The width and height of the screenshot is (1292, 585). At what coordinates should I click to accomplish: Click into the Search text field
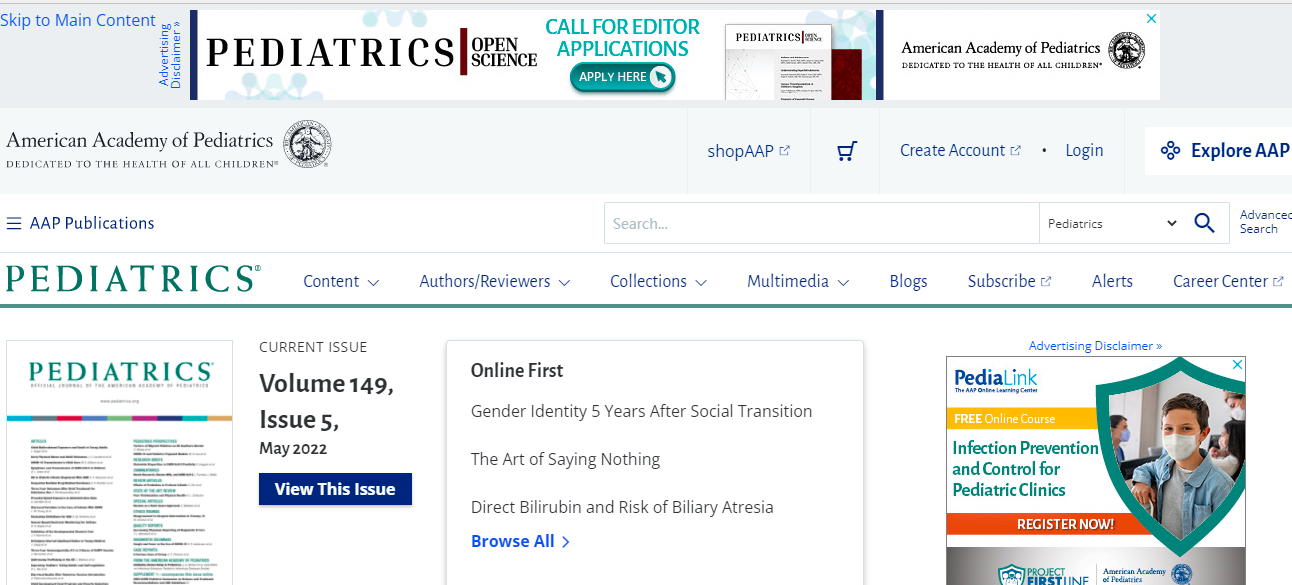click(x=820, y=223)
